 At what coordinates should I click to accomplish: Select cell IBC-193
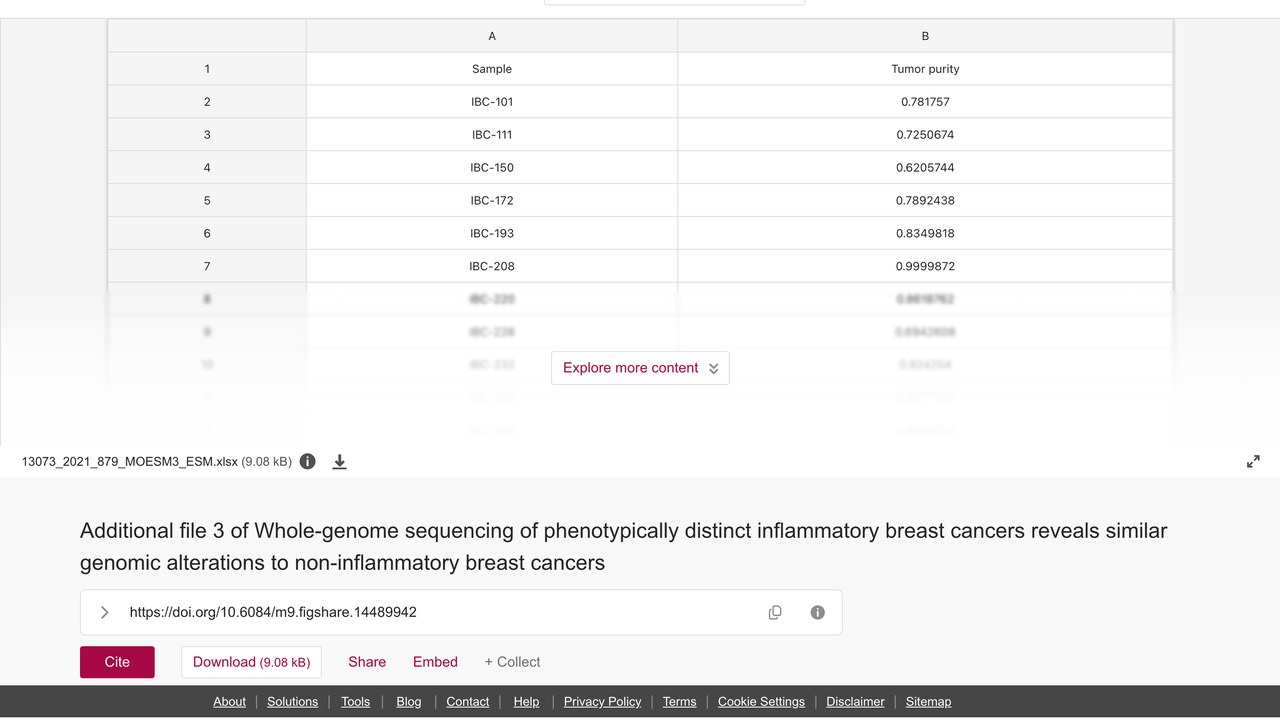pyautogui.click(x=492, y=234)
